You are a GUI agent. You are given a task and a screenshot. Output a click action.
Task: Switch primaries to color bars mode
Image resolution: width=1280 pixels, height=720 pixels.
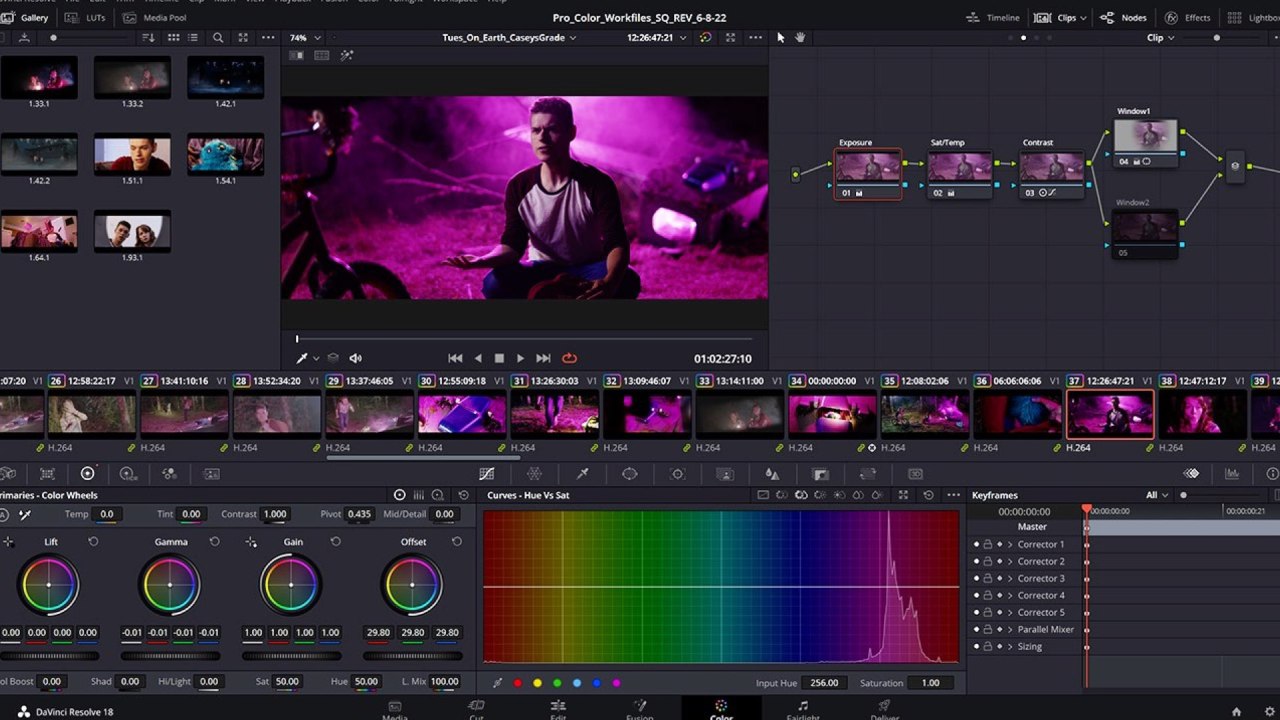tap(419, 495)
